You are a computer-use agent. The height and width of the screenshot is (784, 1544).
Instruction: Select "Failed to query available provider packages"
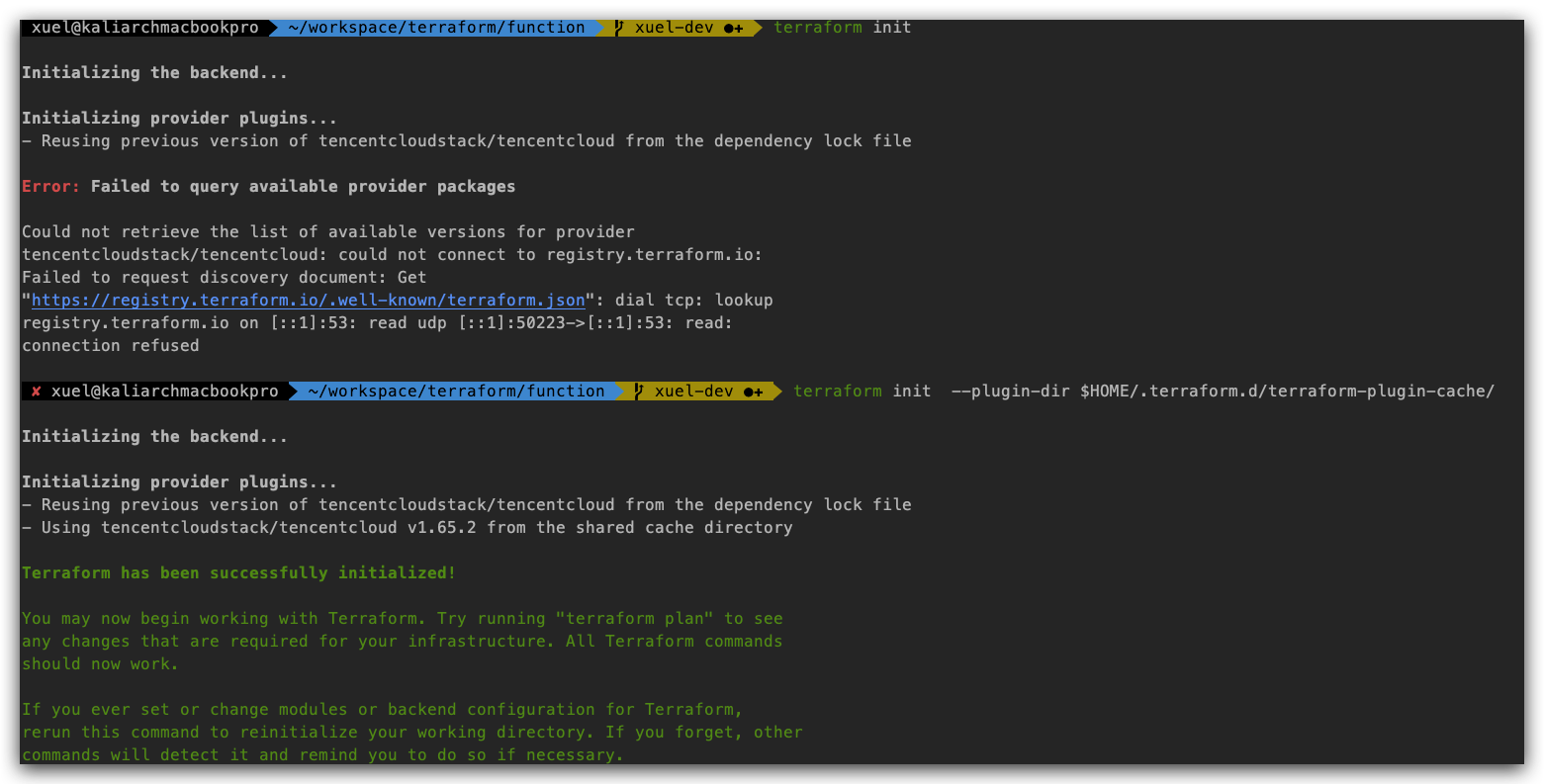pos(303,187)
